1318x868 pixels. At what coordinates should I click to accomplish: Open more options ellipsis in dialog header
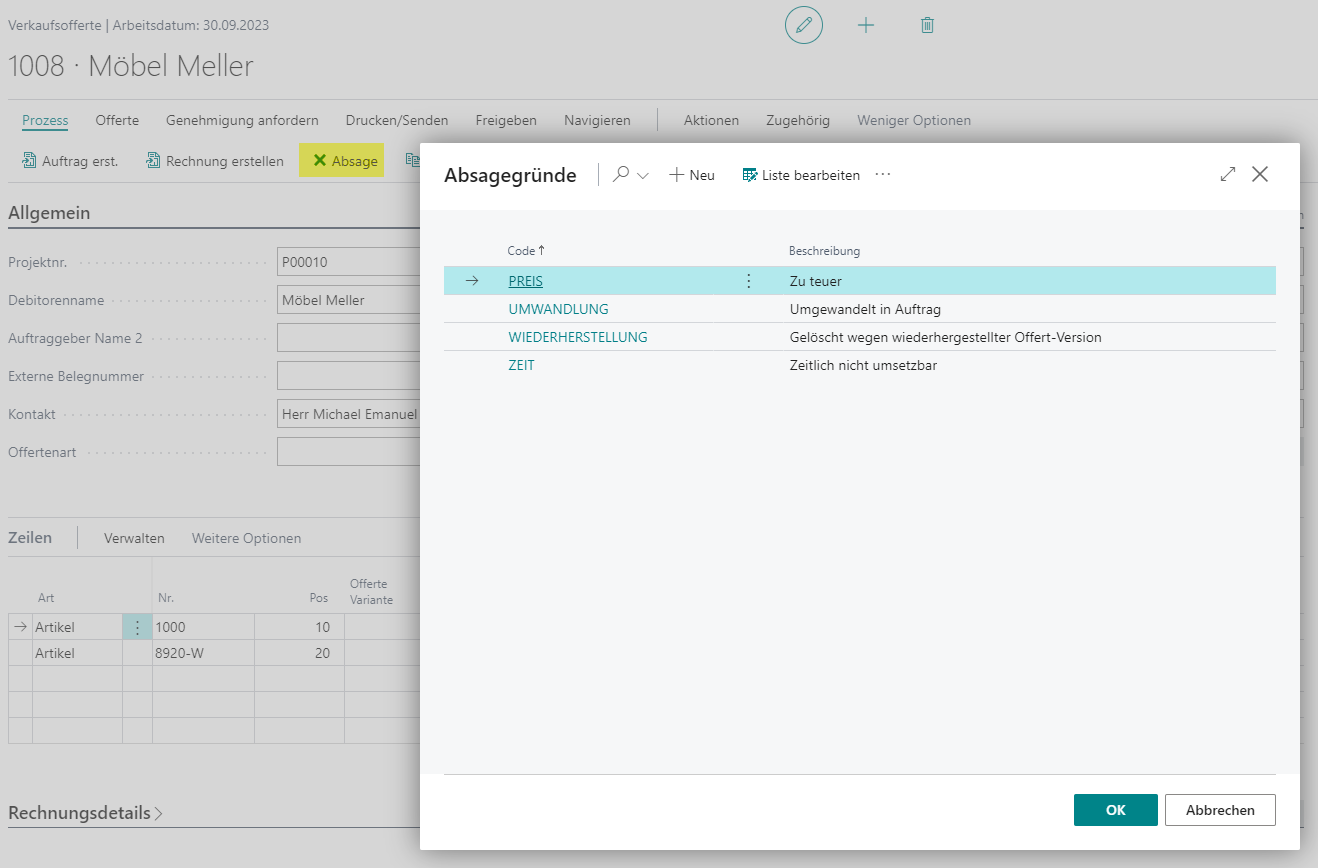click(882, 174)
